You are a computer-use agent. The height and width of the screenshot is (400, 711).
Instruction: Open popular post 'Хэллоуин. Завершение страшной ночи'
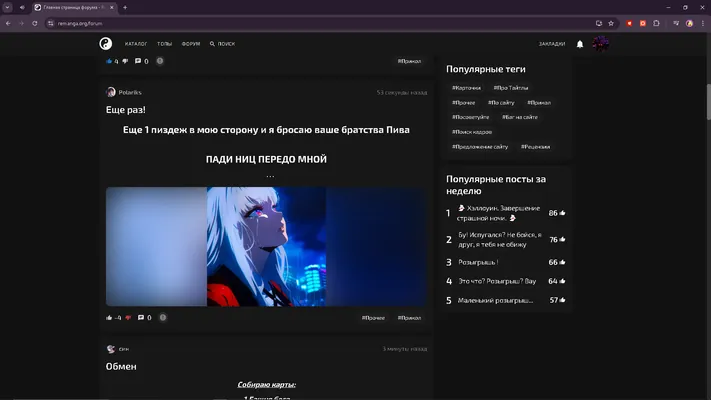pyautogui.click(x=499, y=213)
